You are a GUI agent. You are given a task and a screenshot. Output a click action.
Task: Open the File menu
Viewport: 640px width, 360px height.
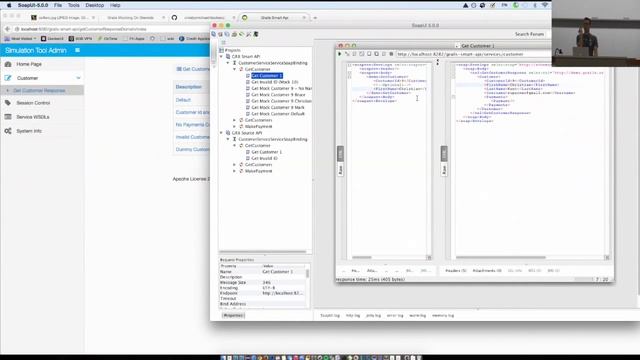58,5
